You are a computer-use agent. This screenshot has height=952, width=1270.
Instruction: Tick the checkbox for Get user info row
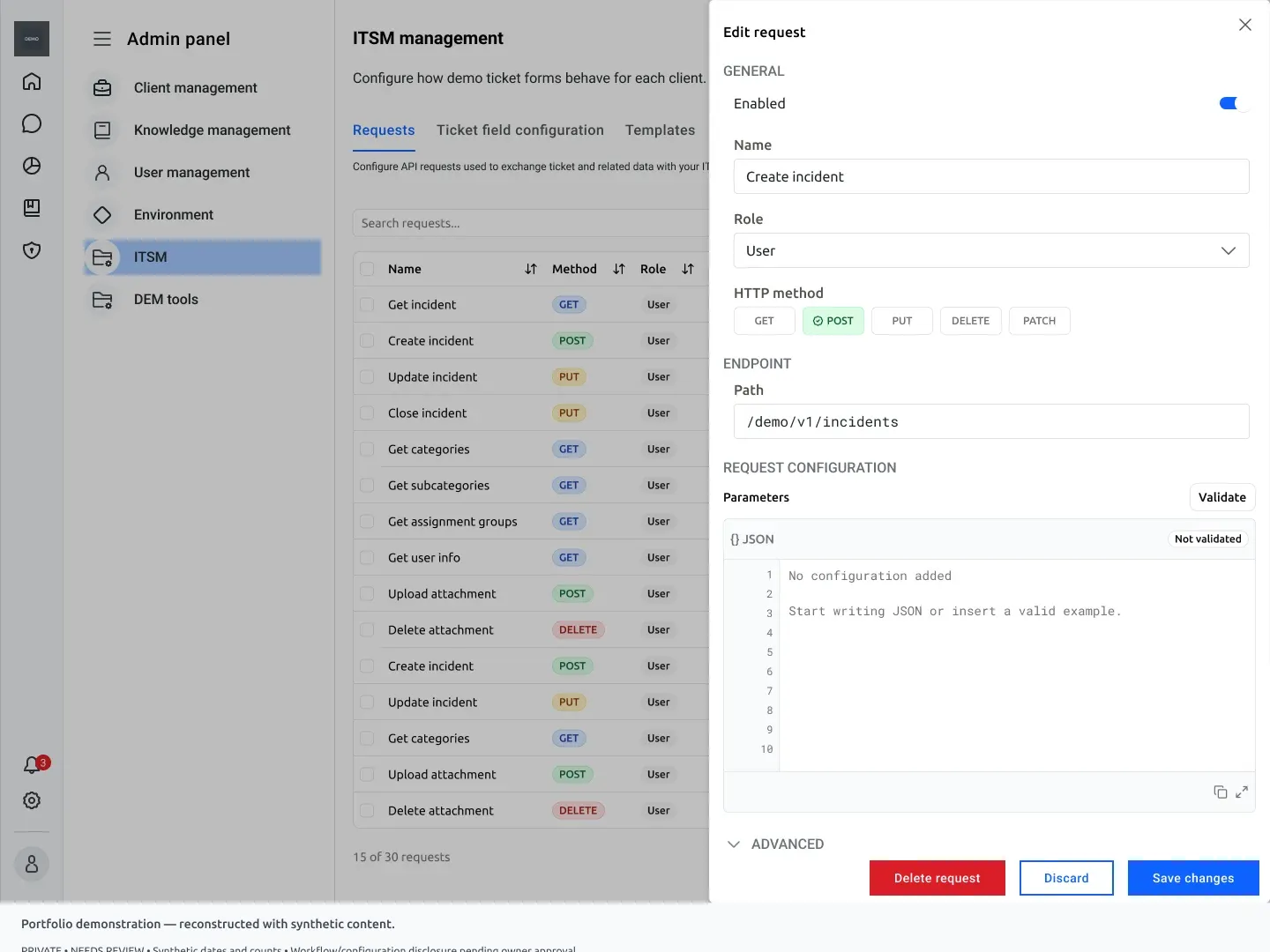[367, 558]
